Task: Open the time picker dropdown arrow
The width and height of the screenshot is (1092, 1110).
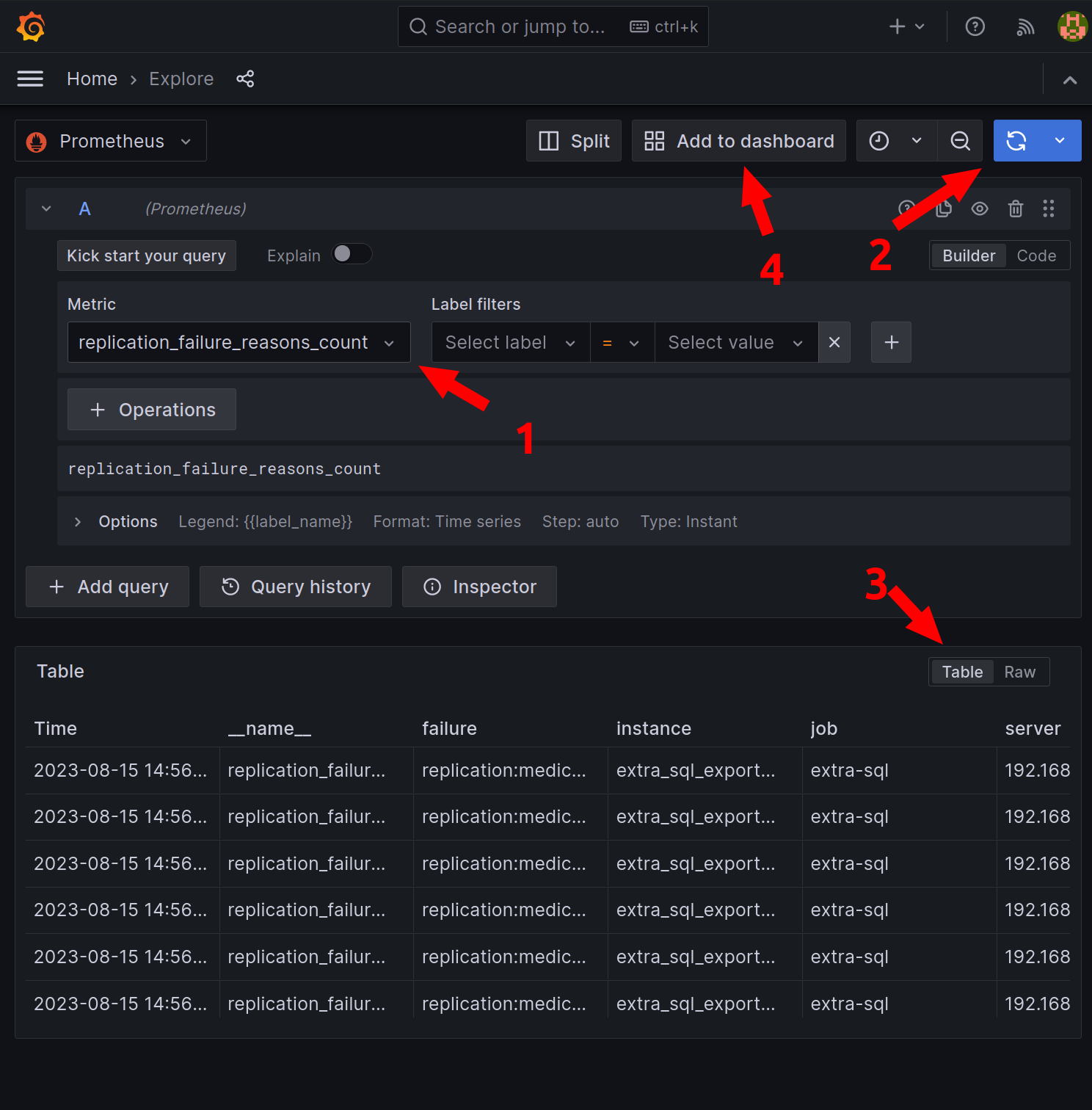Action: click(x=917, y=141)
